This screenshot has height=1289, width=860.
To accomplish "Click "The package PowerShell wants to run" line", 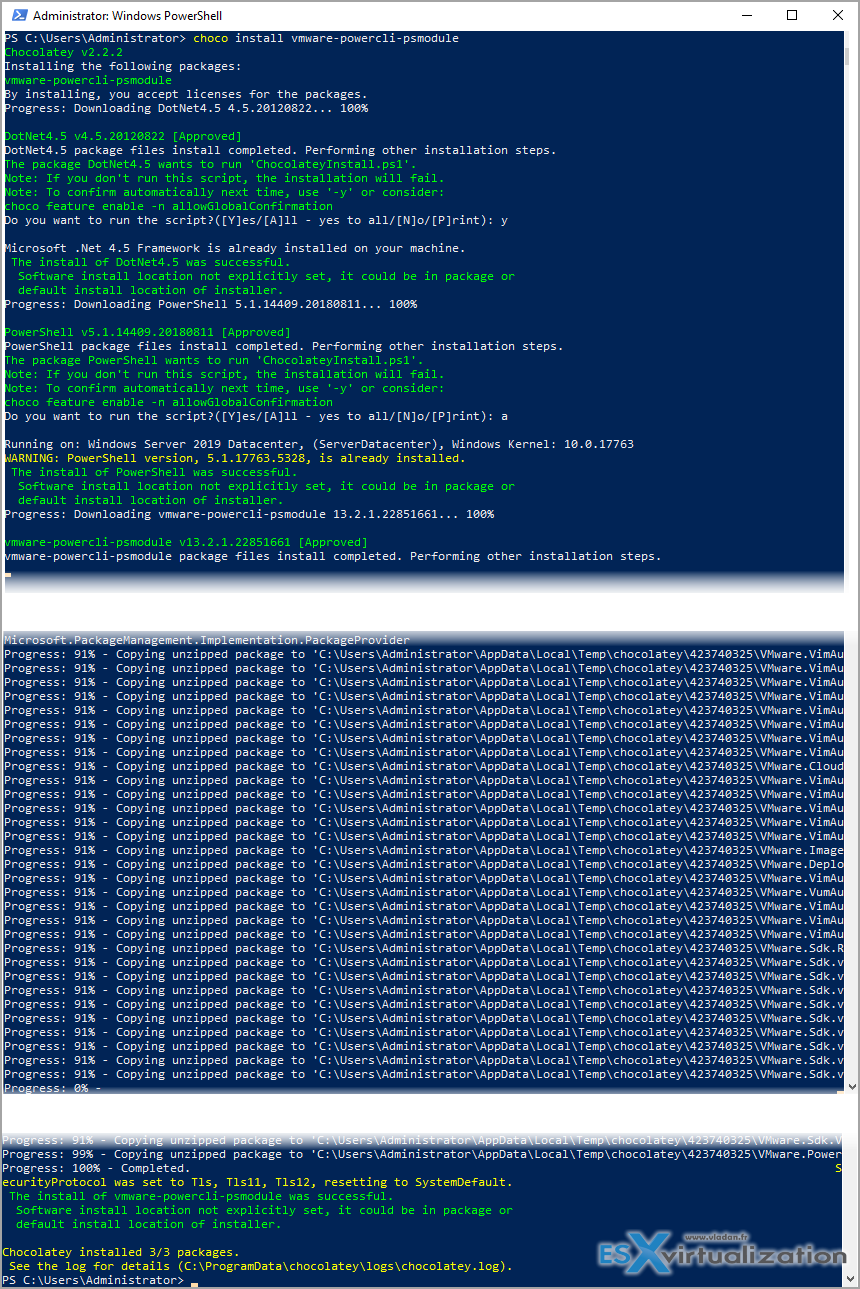I will [214, 360].
